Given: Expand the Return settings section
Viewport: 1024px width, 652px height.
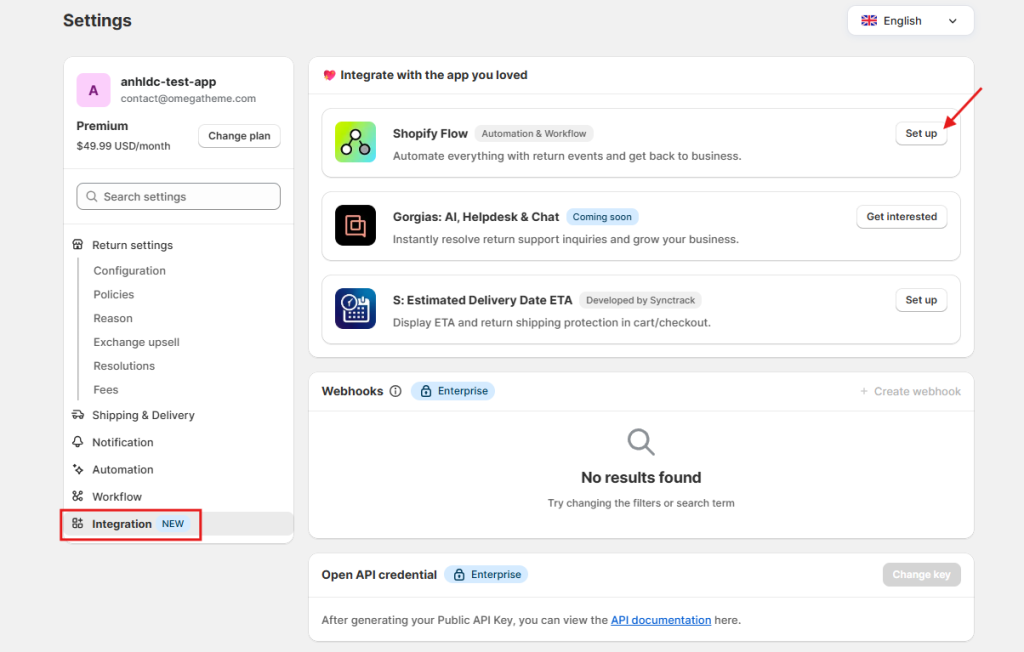Looking at the screenshot, I should click(132, 244).
